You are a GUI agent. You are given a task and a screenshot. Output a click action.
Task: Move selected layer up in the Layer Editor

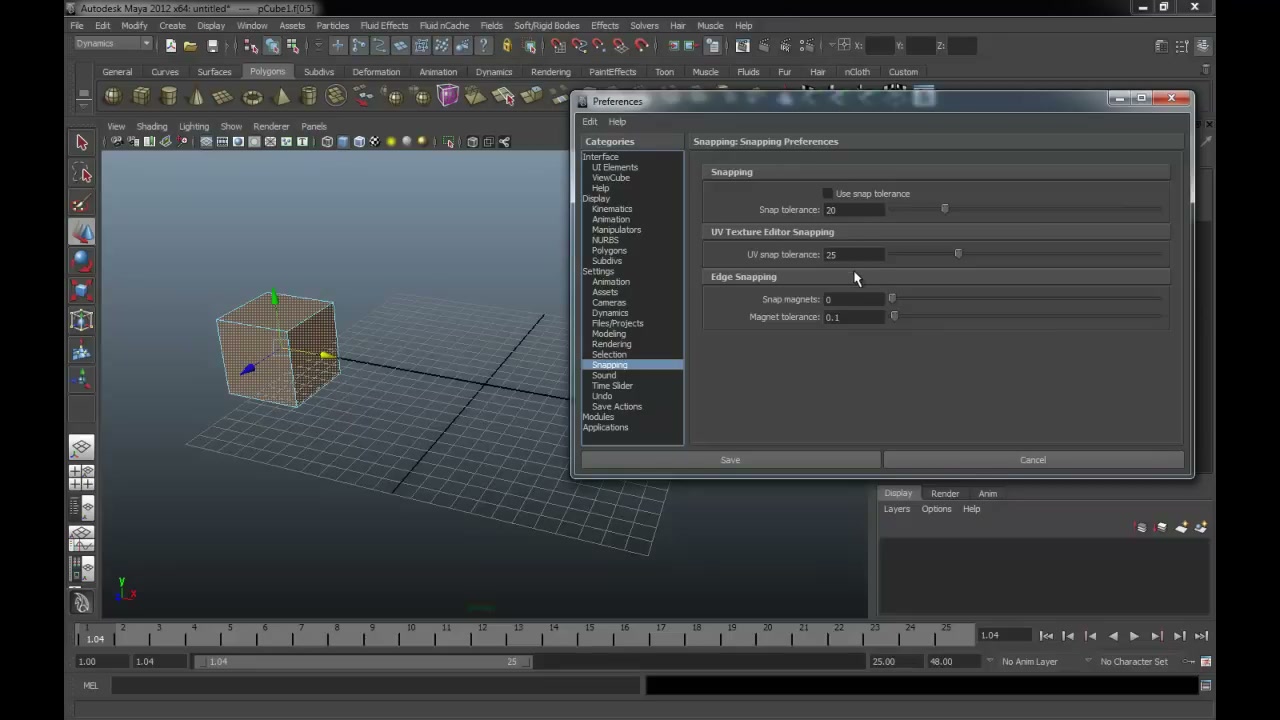(x=1141, y=527)
